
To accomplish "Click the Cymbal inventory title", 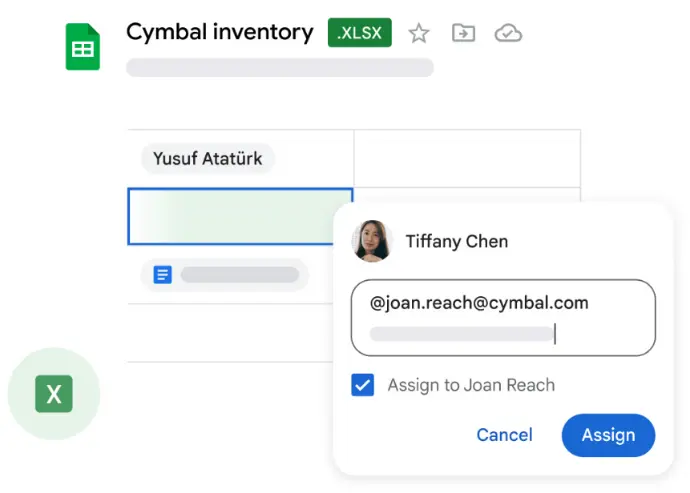I will 220,32.
